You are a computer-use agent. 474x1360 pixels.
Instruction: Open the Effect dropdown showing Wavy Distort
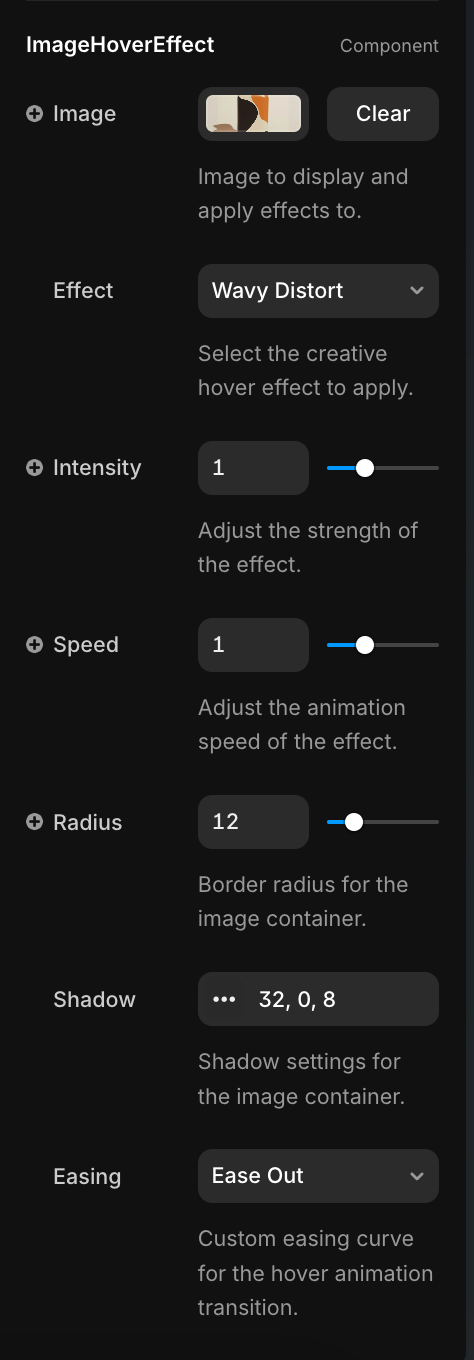coord(318,291)
